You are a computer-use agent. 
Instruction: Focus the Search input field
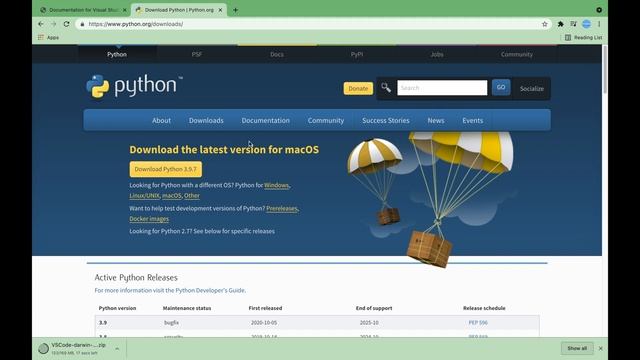(x=442, y=88)
